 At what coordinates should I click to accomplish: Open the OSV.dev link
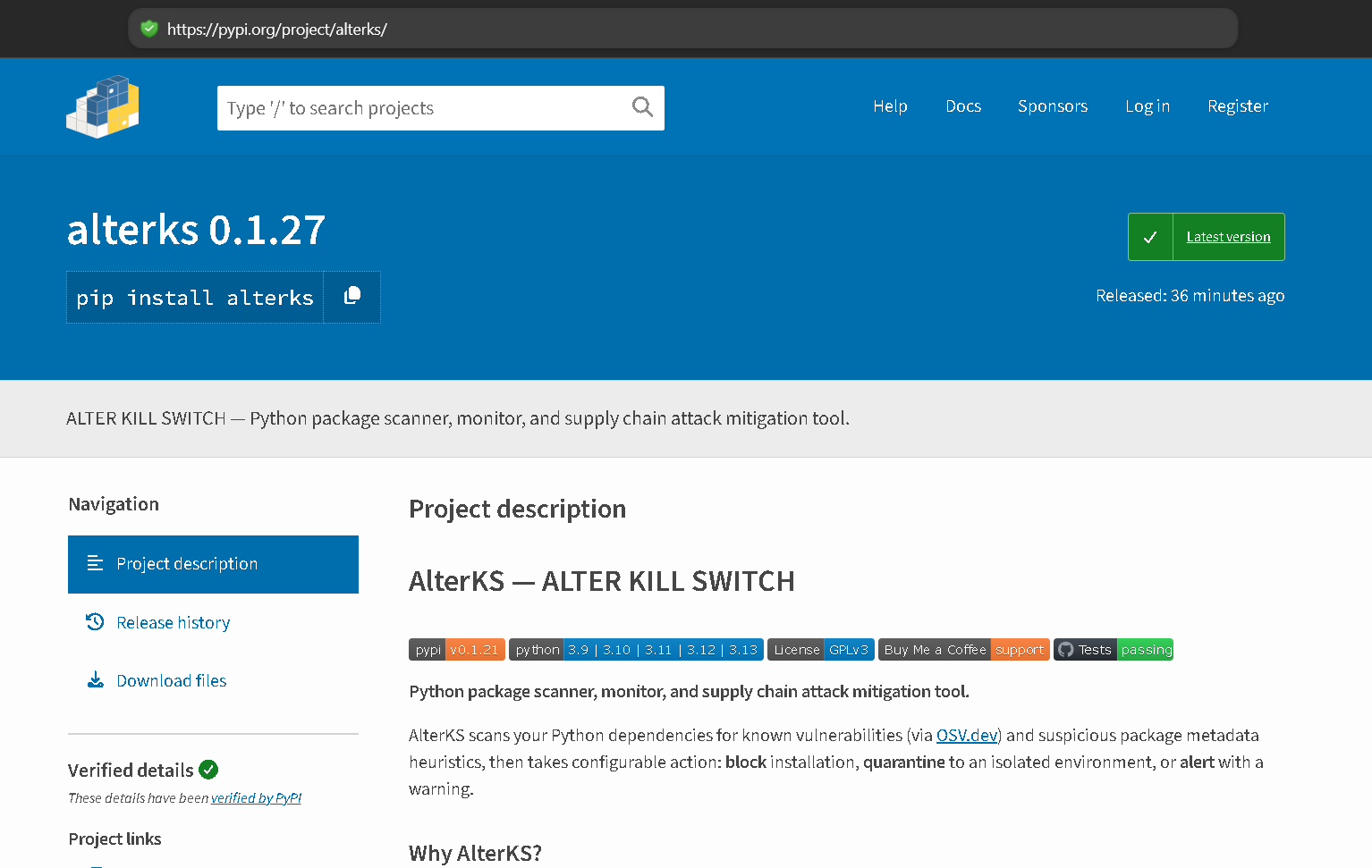click(x=966, y=734)
